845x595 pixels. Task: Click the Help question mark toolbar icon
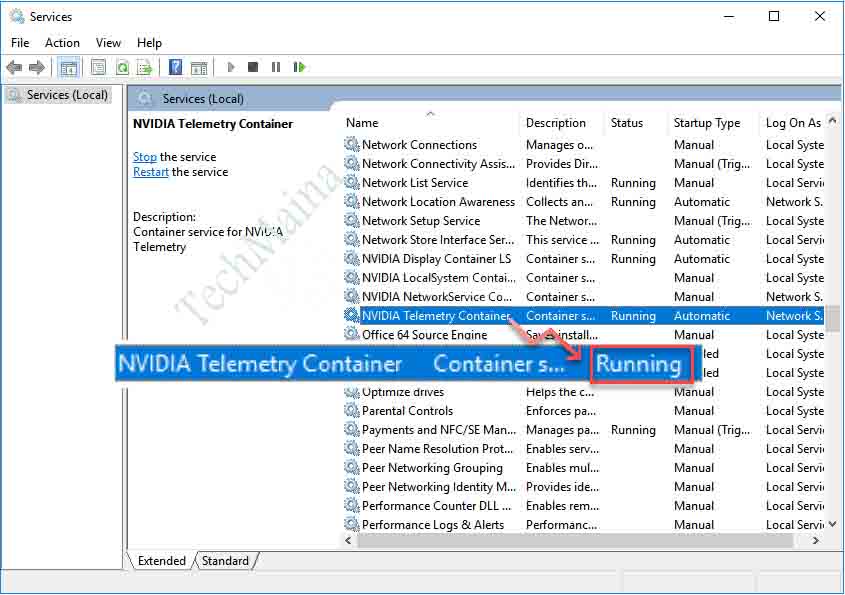pos(176,67)
